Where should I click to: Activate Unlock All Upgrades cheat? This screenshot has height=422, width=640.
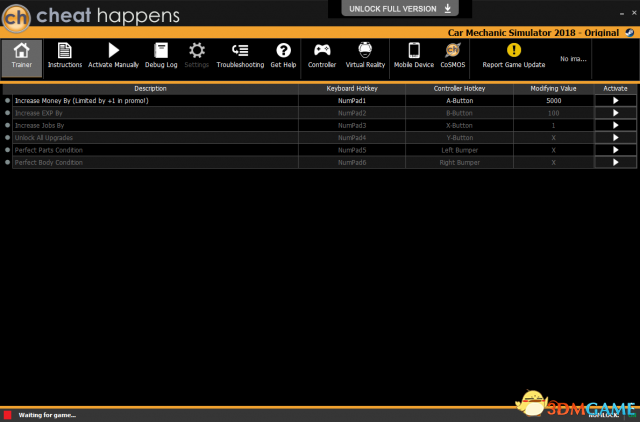coord(616,138)
